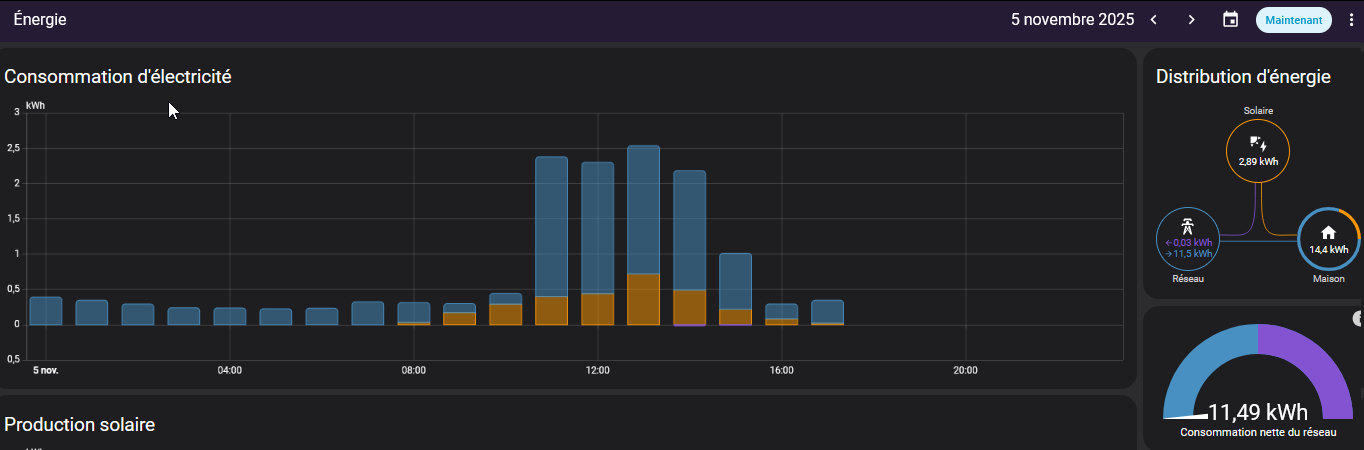The height and width of the screenshot is (450, 1364).
Task: Open the three-dot overflow menu
Action: [x=1351, y=20]
